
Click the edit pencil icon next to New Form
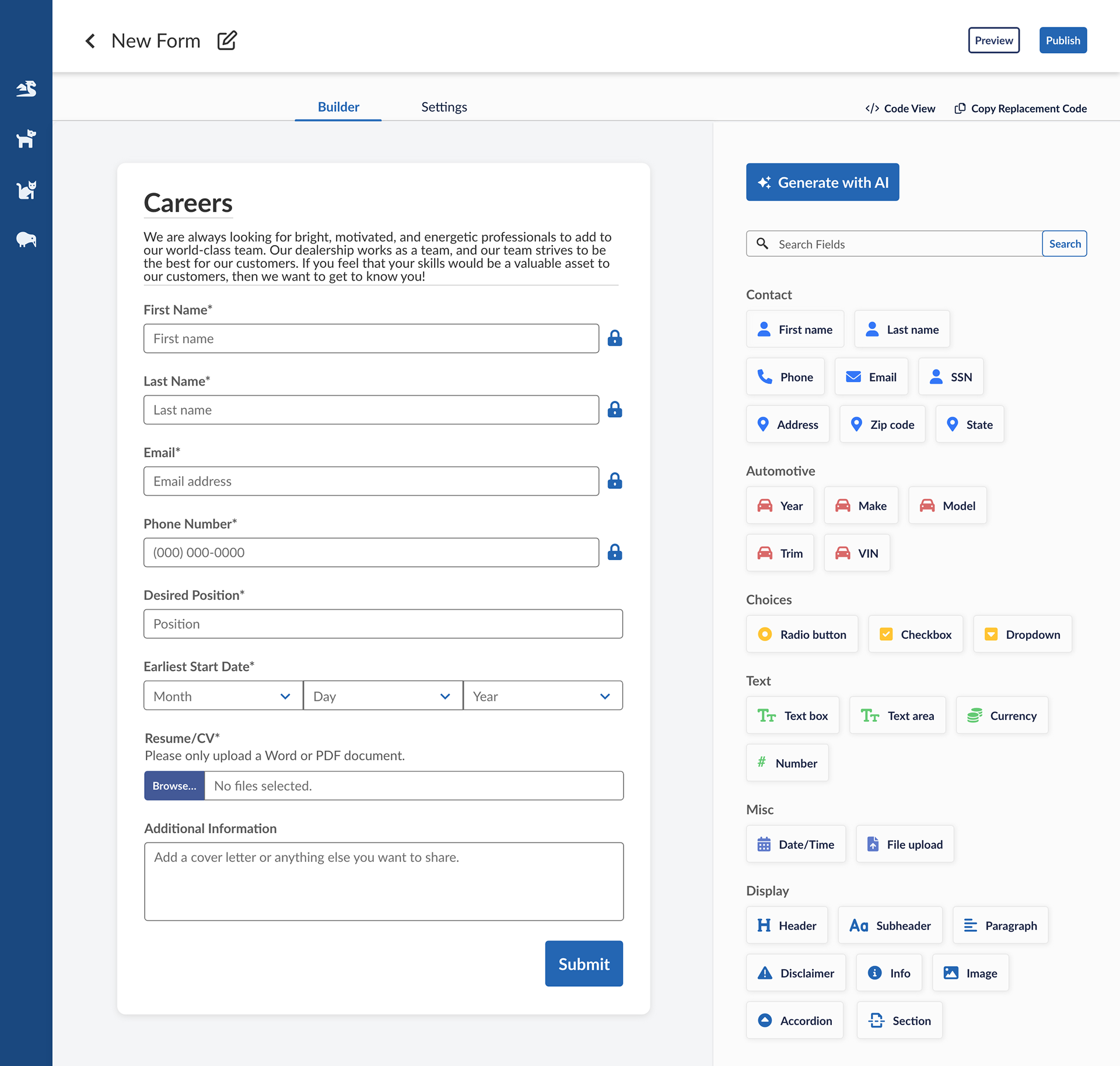coord(227,40)
